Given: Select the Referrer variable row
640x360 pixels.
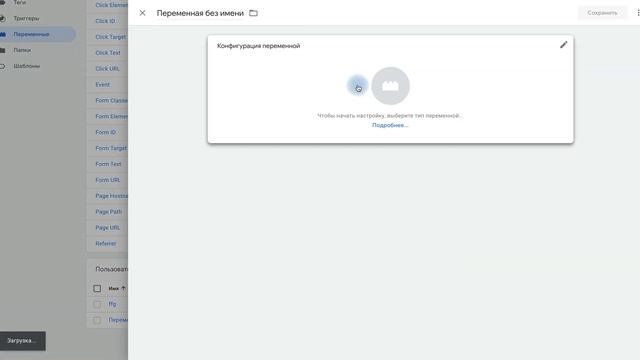Looking at the screenshot, I should [107, 244].
